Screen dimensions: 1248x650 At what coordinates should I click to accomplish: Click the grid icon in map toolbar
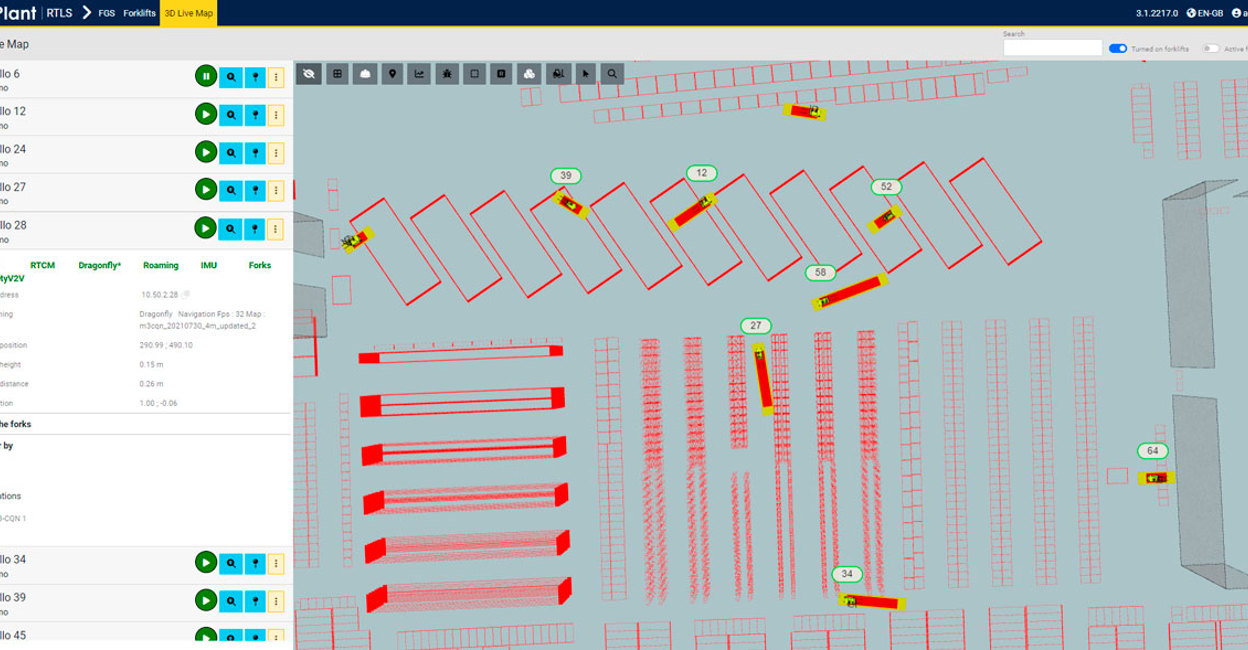tap(337, 73)
